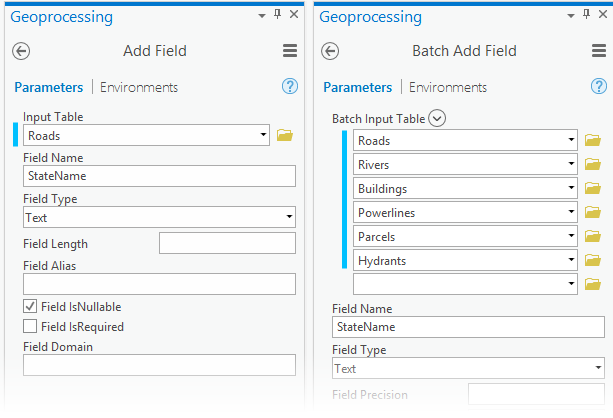Switch to Environments tab in Add Field
Screen dimensions: 613x418
point(139,87)
